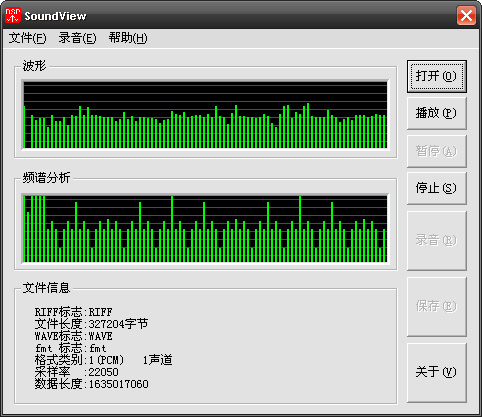Click the 格式类别 1(PCM) info line
Image resolution: width=482 pixels, height=417 pixels.
tap(103, 360)
